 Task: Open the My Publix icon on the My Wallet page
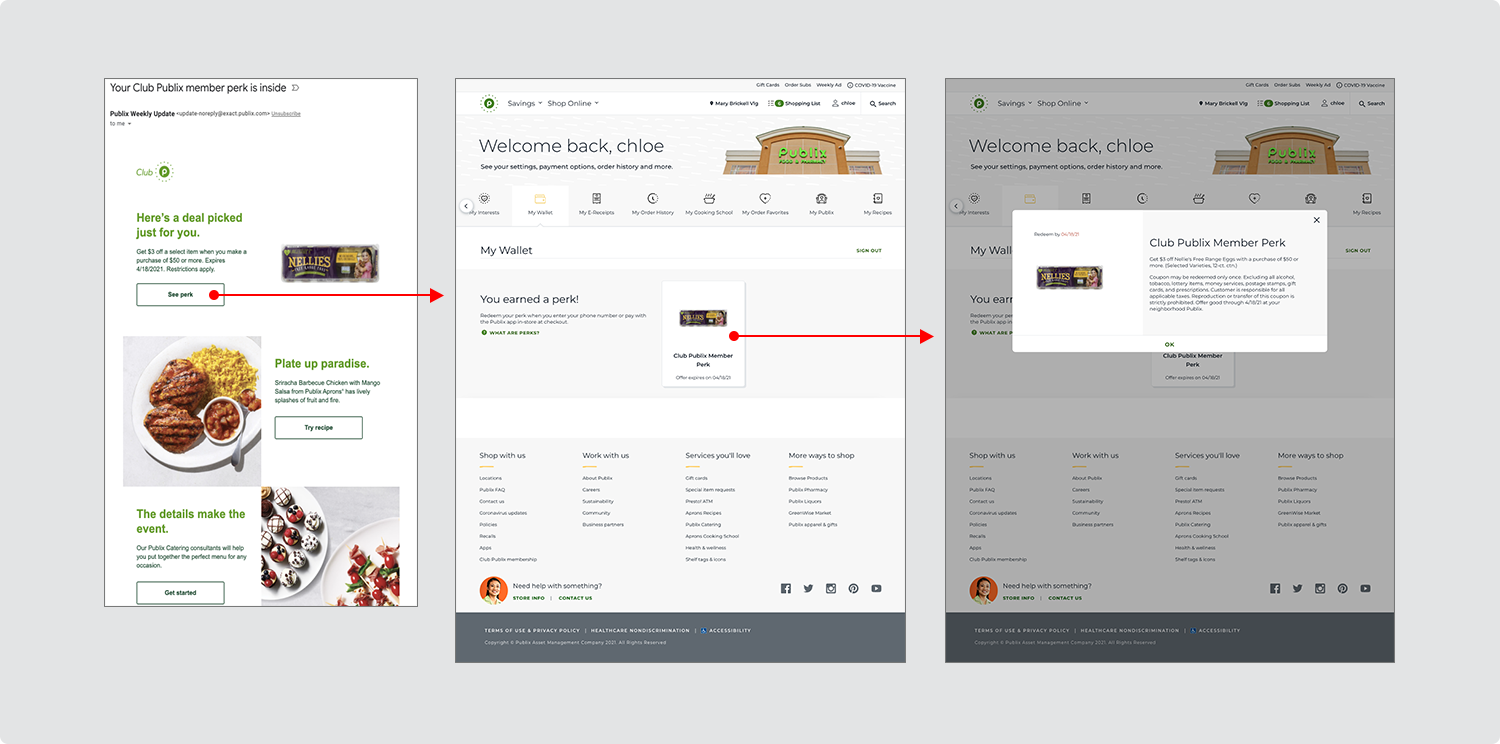coord(821,199)
